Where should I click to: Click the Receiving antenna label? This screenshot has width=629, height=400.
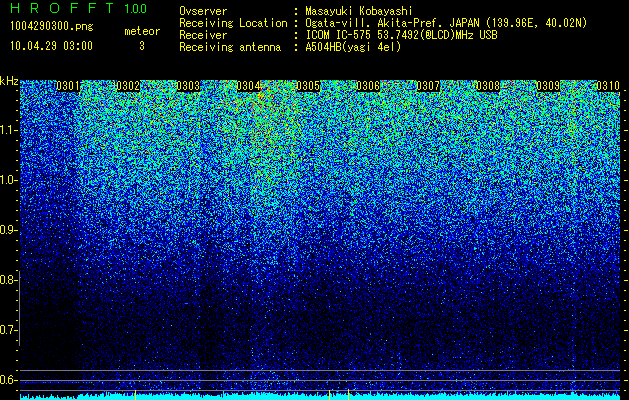point(230,47)
